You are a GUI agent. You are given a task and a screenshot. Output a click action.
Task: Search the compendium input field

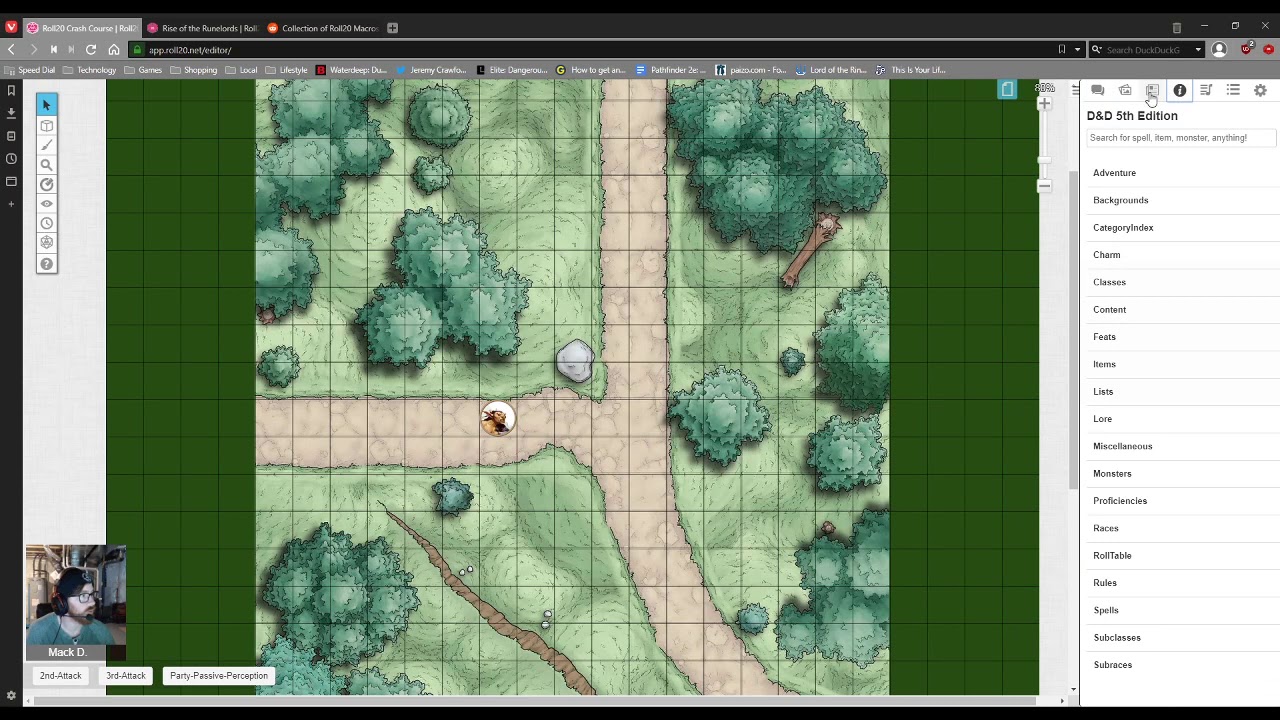point(1180,138)
